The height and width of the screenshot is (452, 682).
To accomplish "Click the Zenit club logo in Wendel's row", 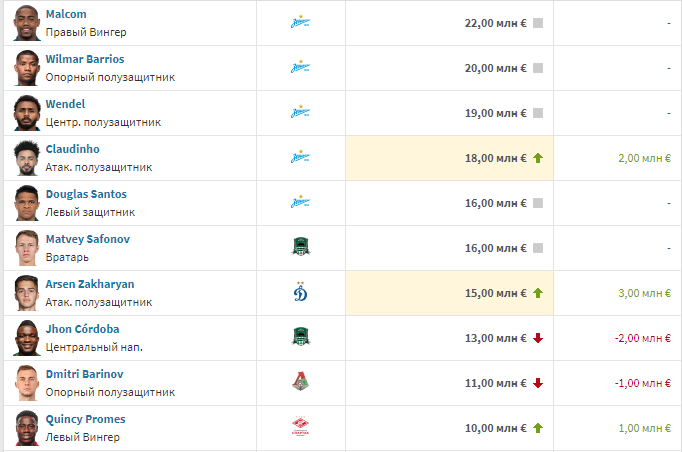I will tap(300, 113).
